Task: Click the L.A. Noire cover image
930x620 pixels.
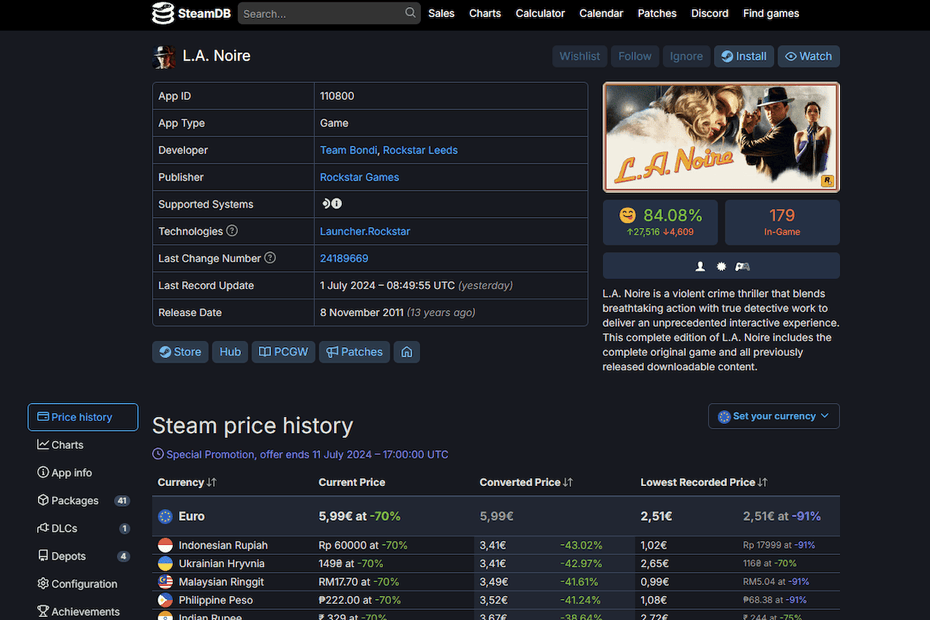Action: coord(721,137)
